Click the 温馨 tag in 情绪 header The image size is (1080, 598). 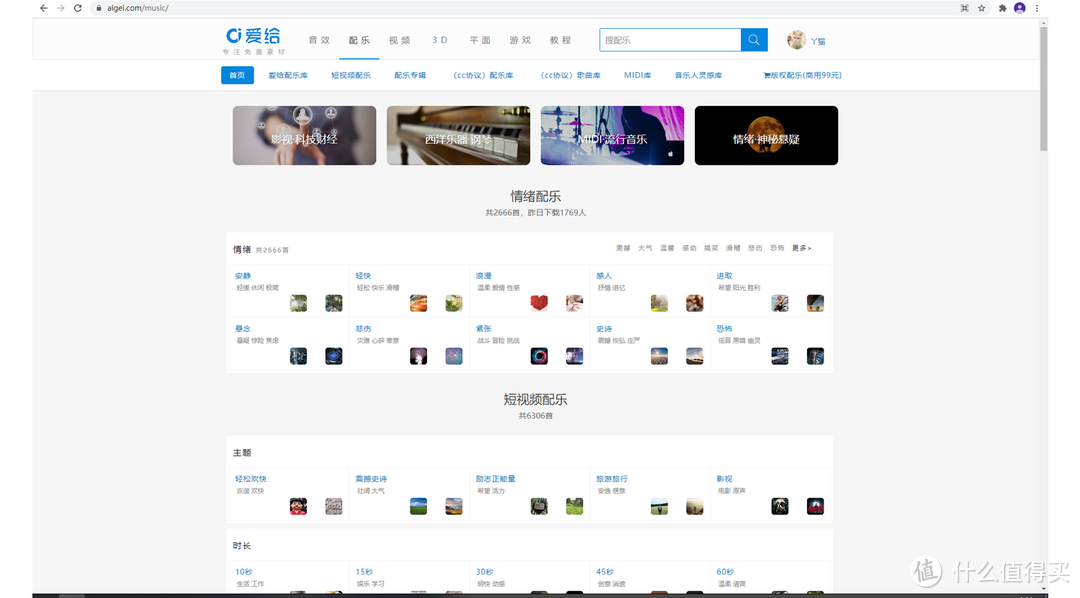(x=667, y=248)
